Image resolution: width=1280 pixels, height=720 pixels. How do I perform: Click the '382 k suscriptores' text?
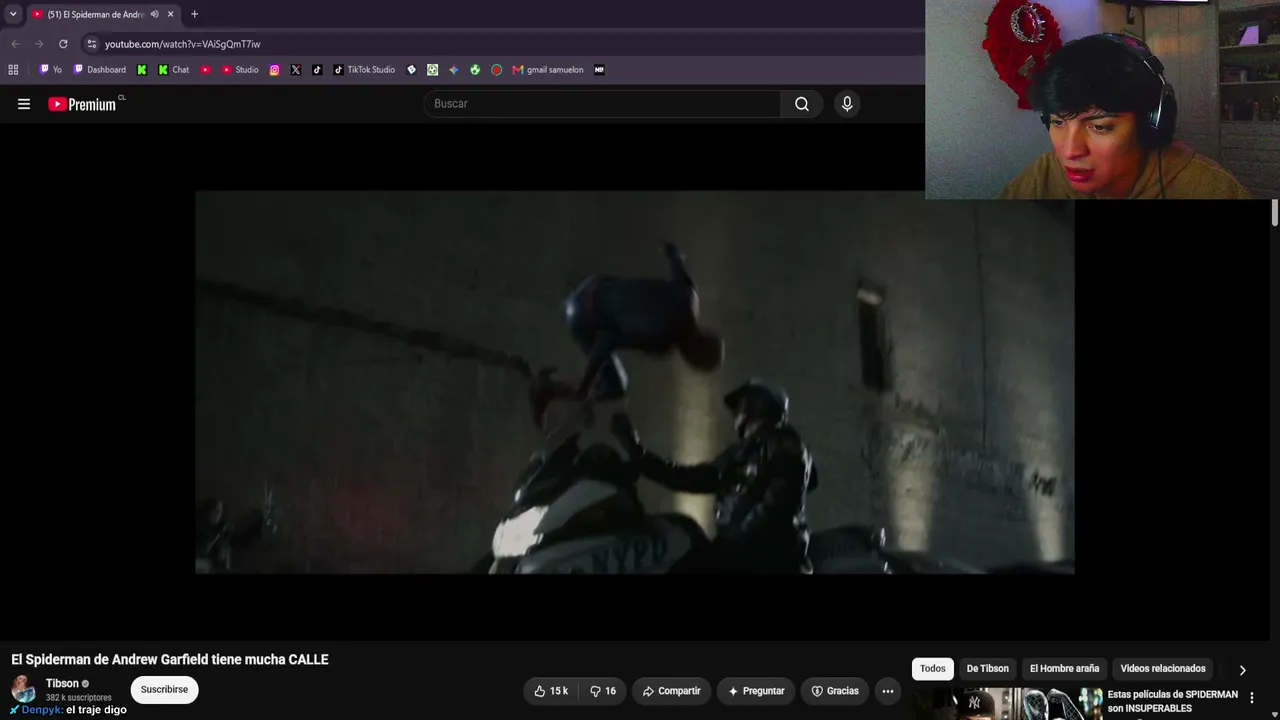(79, 698)
